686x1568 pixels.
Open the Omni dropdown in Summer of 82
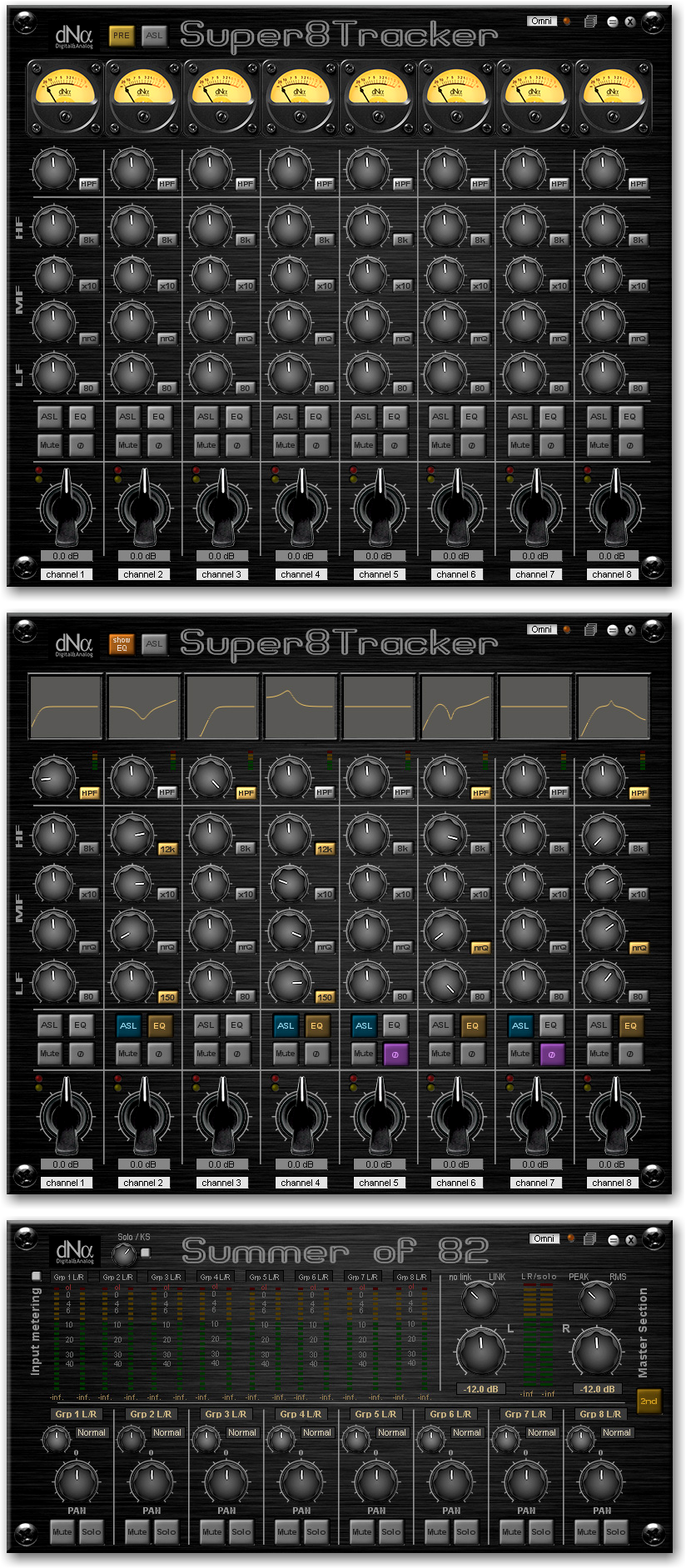(544, 1238)
